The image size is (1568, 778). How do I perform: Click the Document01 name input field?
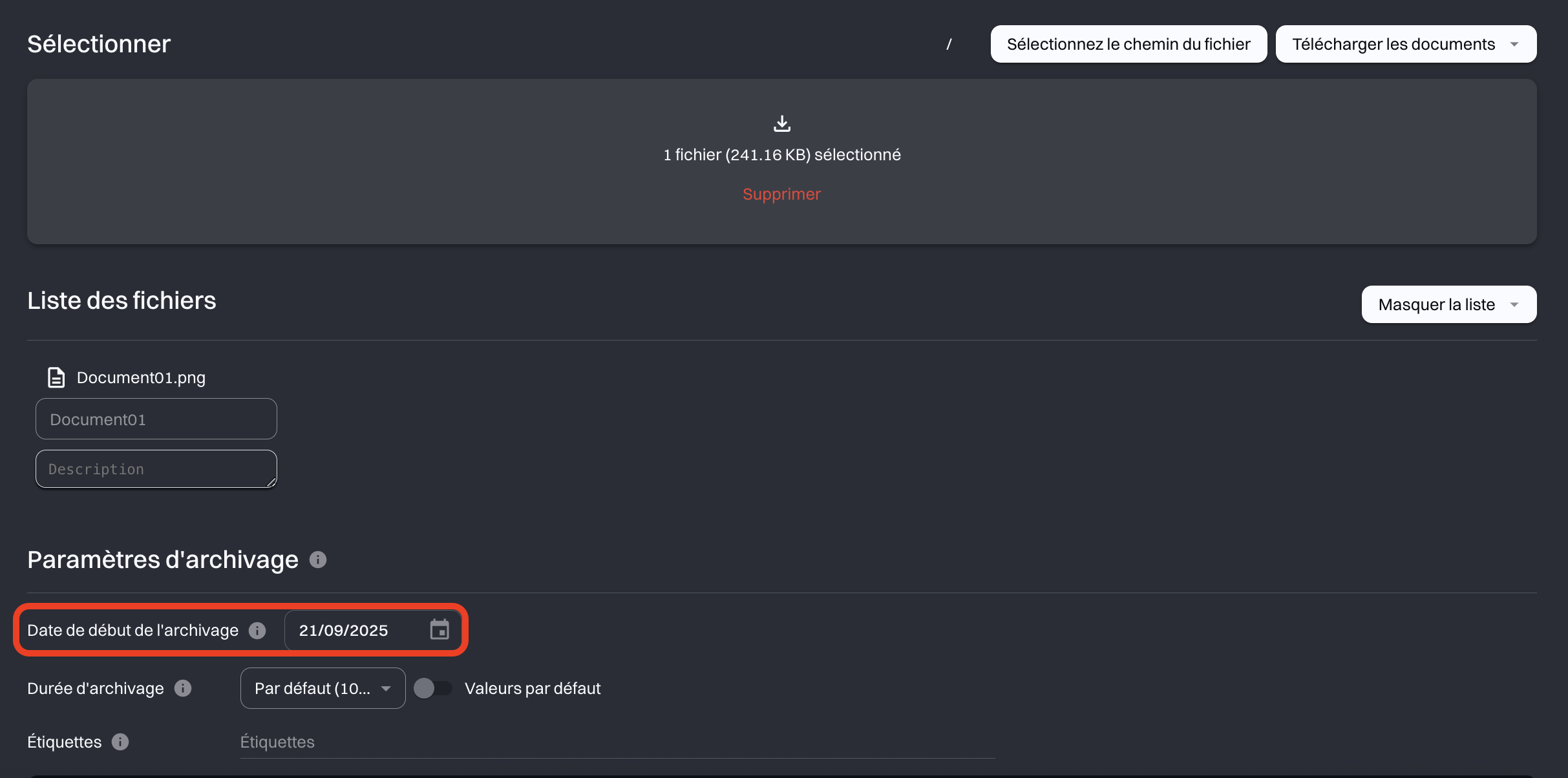[x=156, y=419]
